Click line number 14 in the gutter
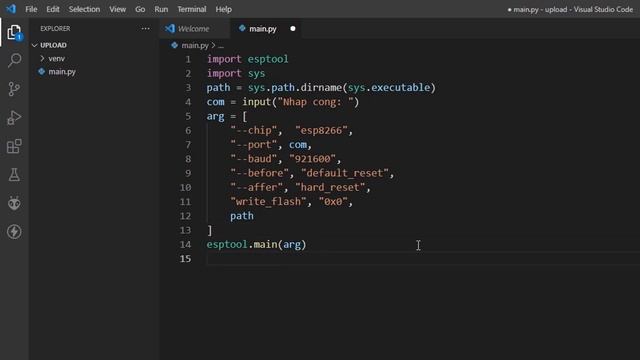This screenshot has height=360, width=640. click(x=185, y=244)
